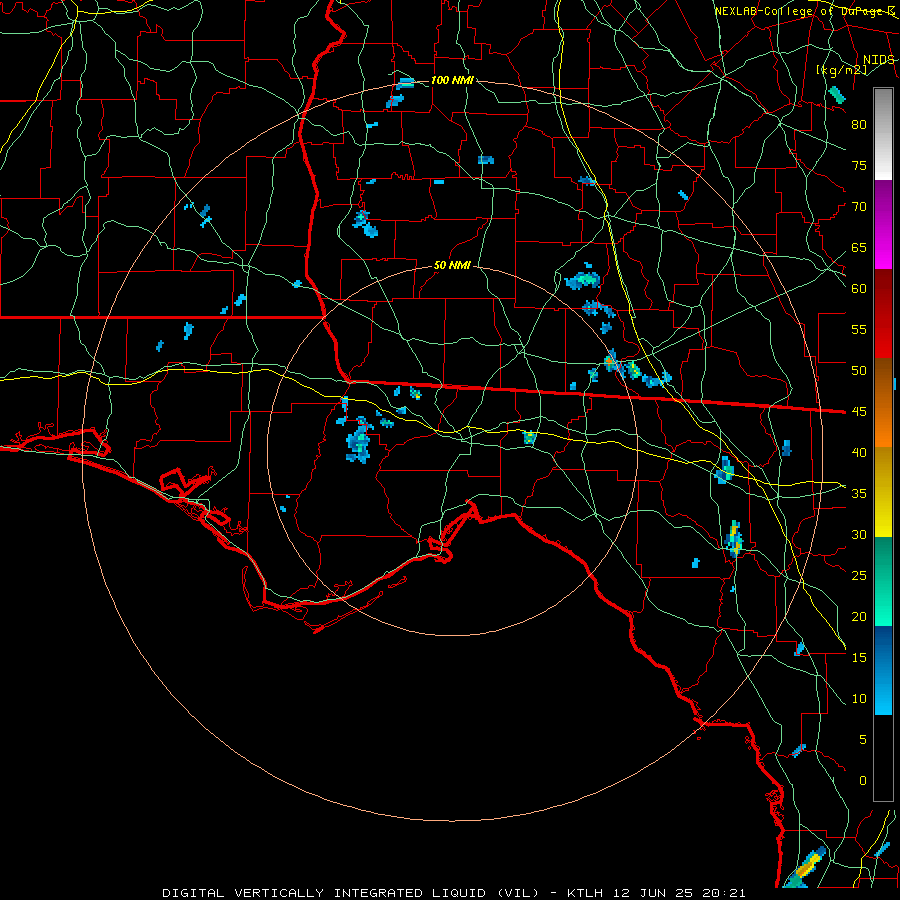Screen dimensions: 900x900
Task: Click the "NIDS" label above the scale
Action: click(x=879, y=60)
